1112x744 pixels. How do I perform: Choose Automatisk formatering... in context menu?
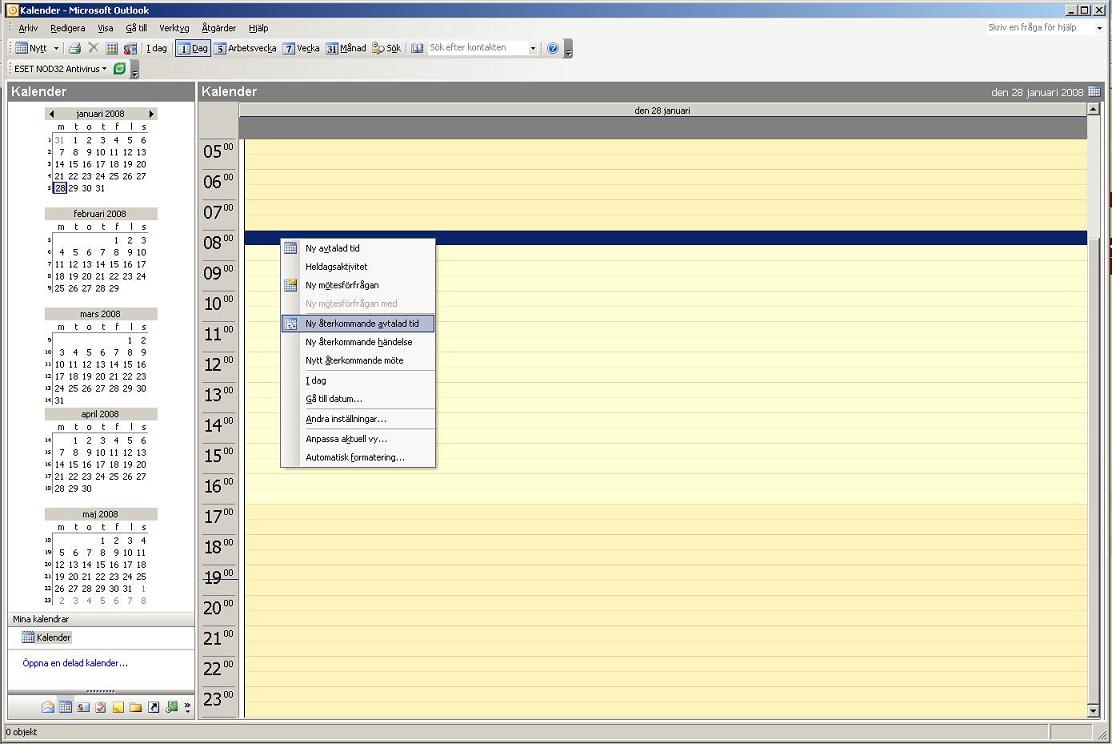[358, 457]
